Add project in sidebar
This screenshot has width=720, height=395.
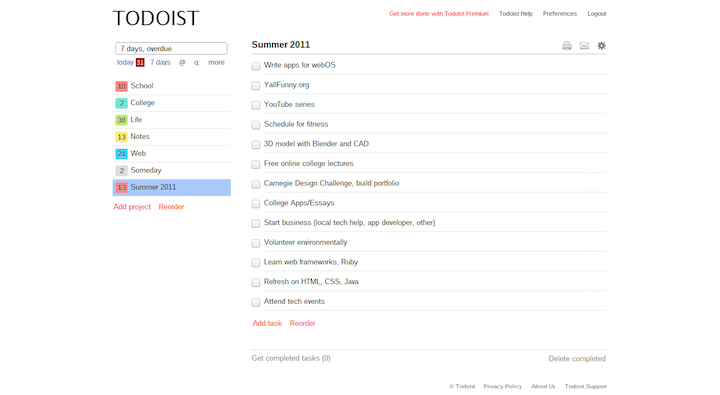click(x=132, y=207)
